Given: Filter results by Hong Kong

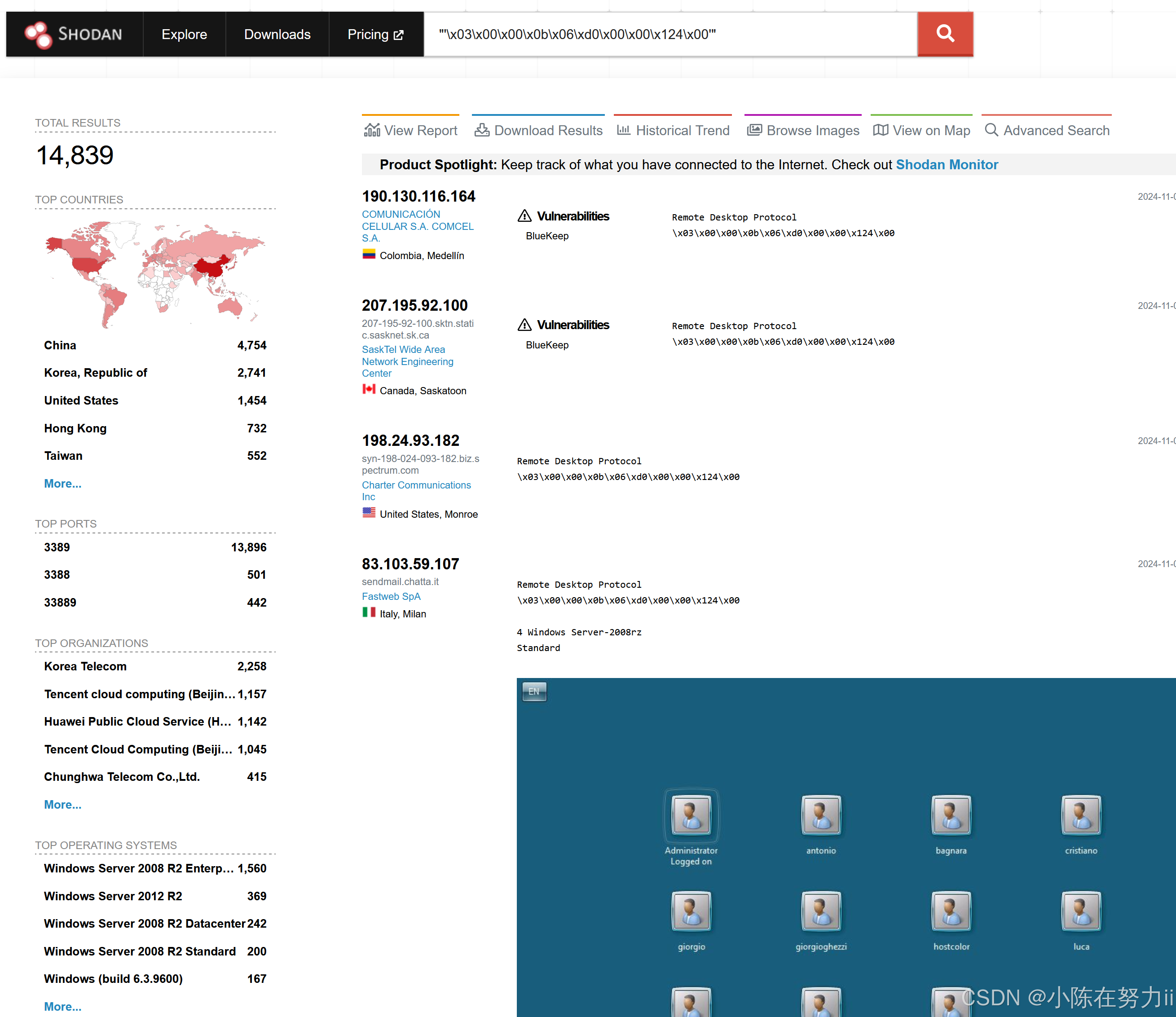Looking at the screenshot, I should (155, 428).
